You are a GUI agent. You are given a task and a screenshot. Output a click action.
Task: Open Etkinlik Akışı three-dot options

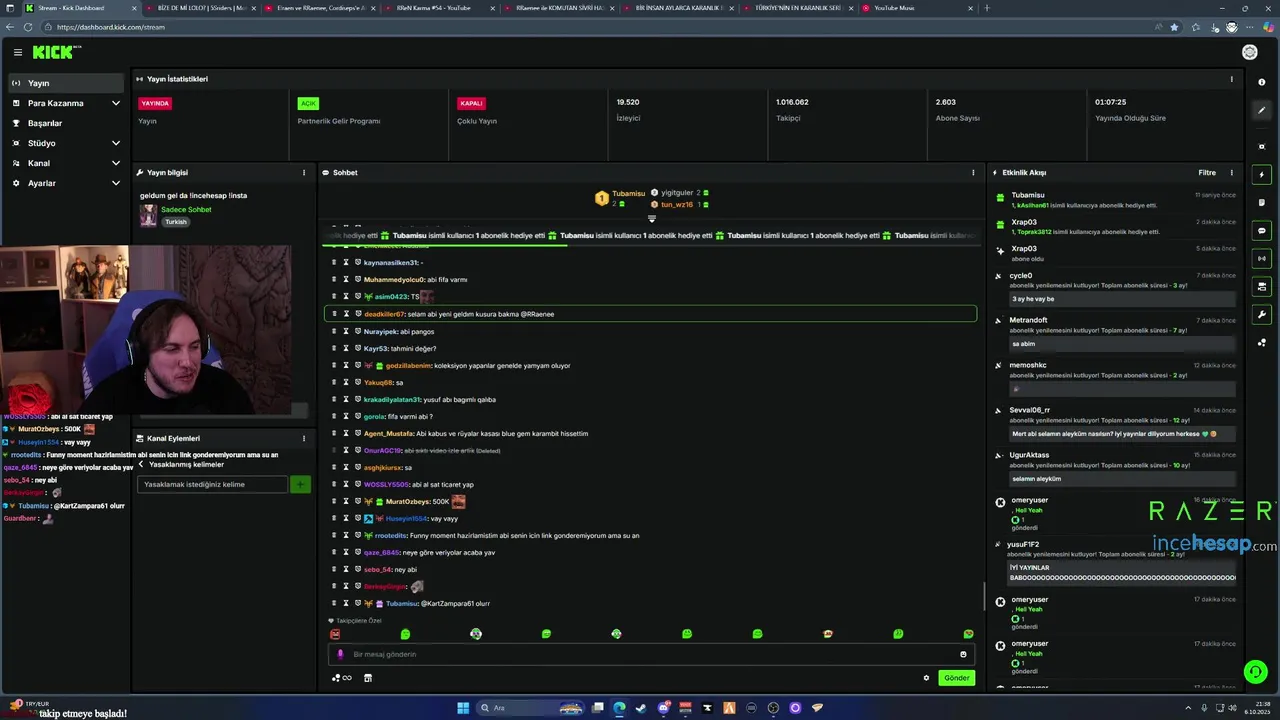(1231, 173)
